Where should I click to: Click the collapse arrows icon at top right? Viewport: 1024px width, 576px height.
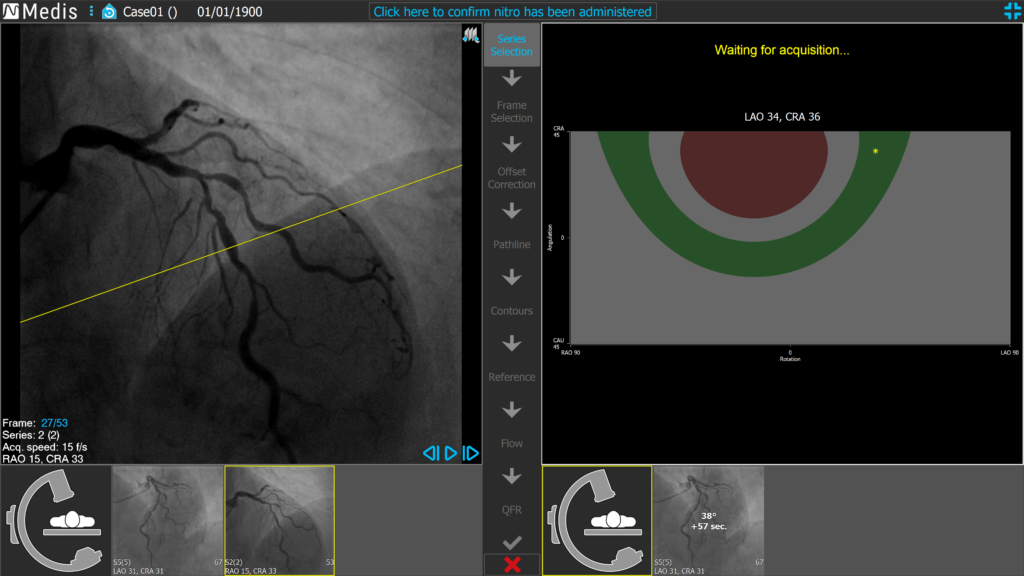(x=1012, y=11)
